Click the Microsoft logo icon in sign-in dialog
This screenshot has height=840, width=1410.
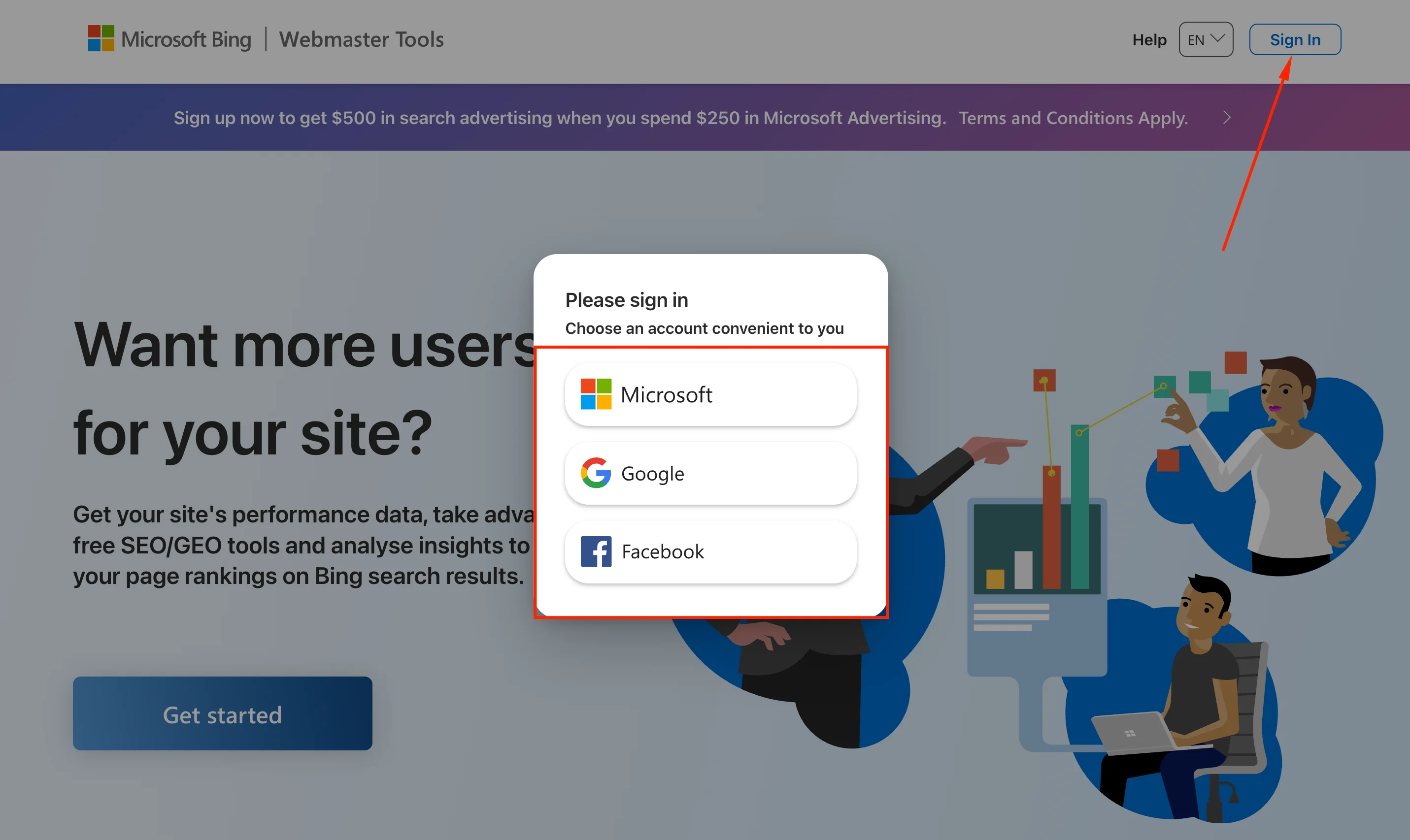pyautogui.click(x=596, y=394)
